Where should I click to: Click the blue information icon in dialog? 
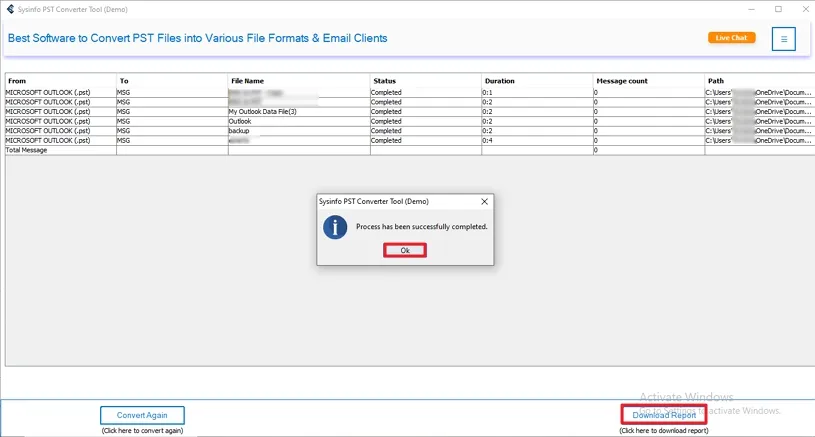(335, 227)
